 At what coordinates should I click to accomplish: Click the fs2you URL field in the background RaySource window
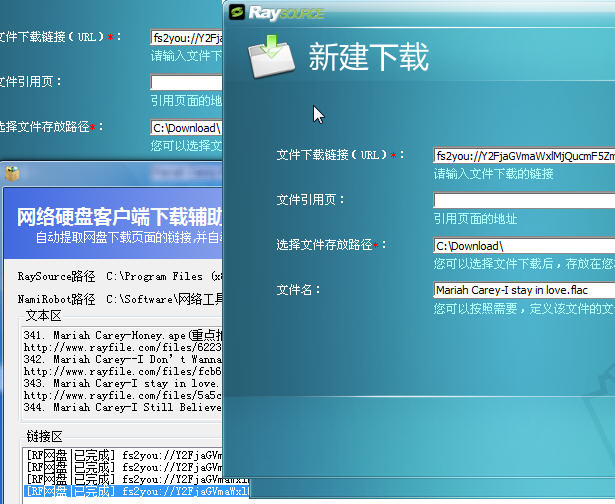187,38
